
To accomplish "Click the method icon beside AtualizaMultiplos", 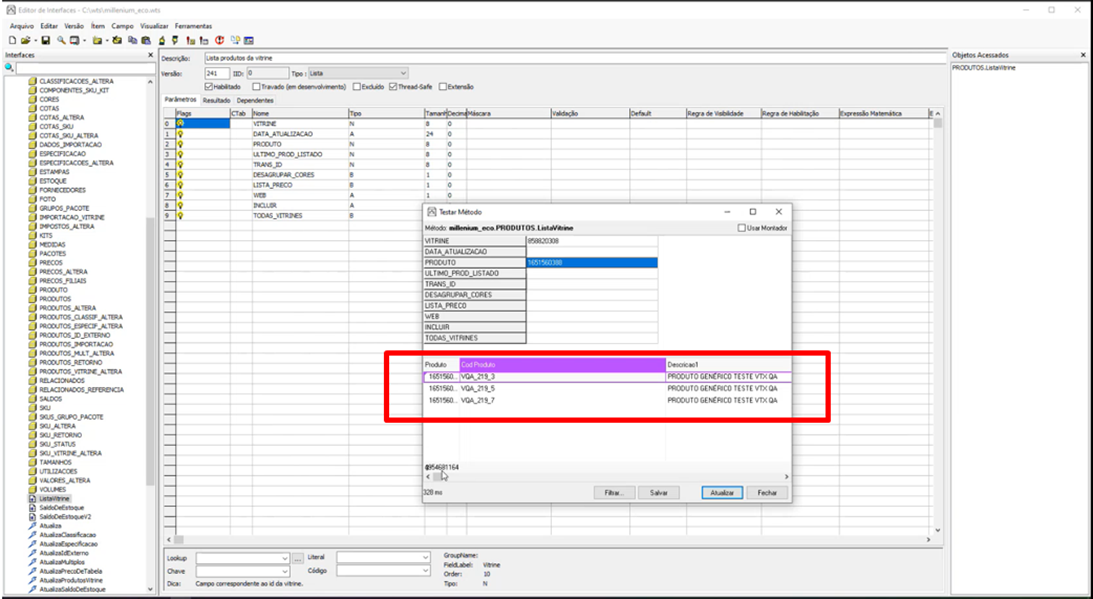I will (32, 561).
